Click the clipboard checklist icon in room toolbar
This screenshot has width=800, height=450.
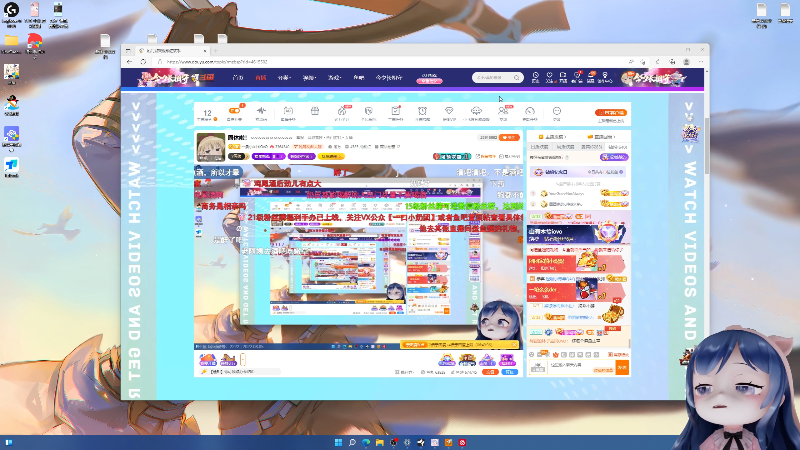pyautogui.click(x=395, y=110)
